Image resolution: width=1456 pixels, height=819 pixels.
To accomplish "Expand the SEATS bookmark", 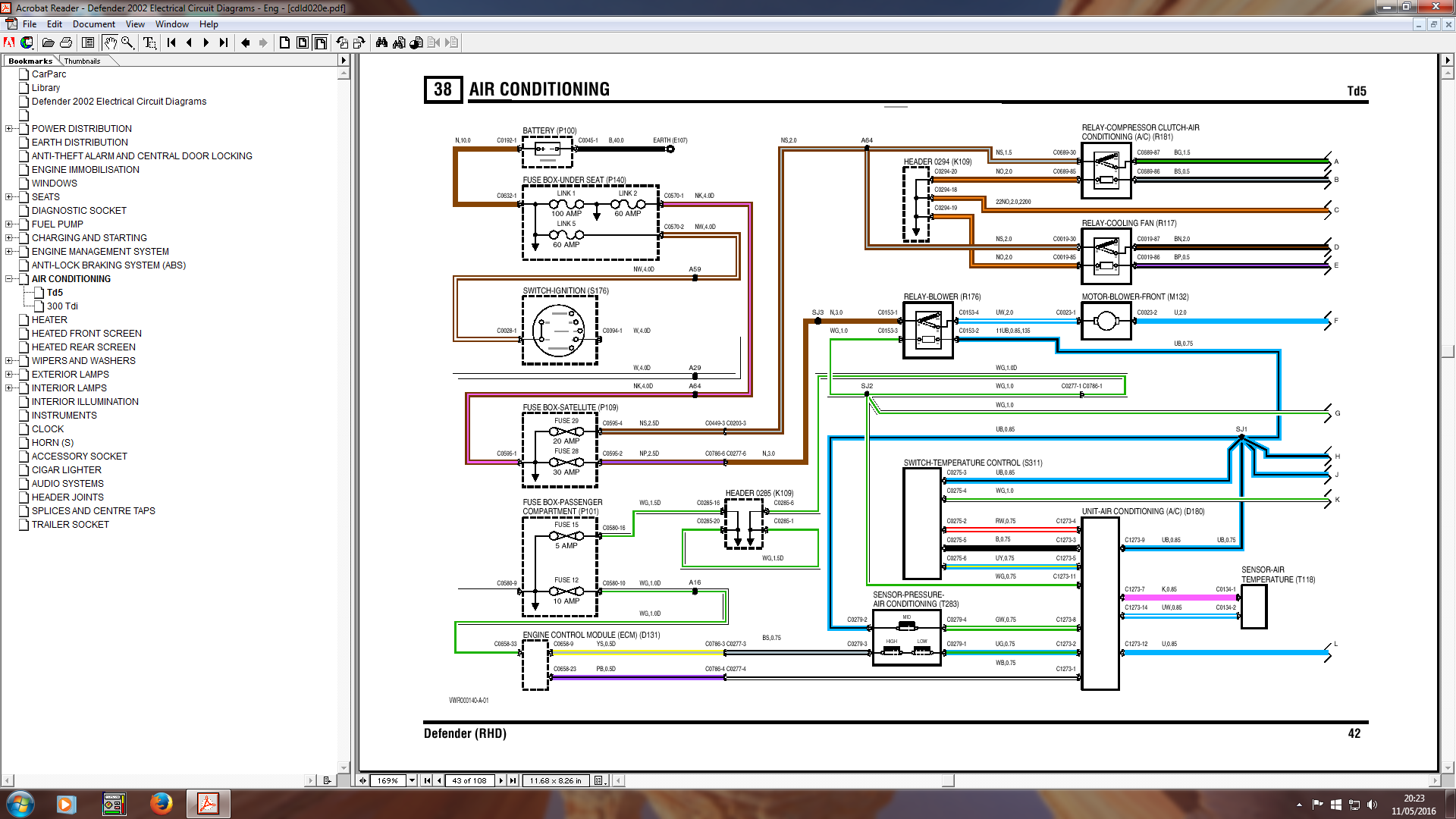I will [9, 197].
